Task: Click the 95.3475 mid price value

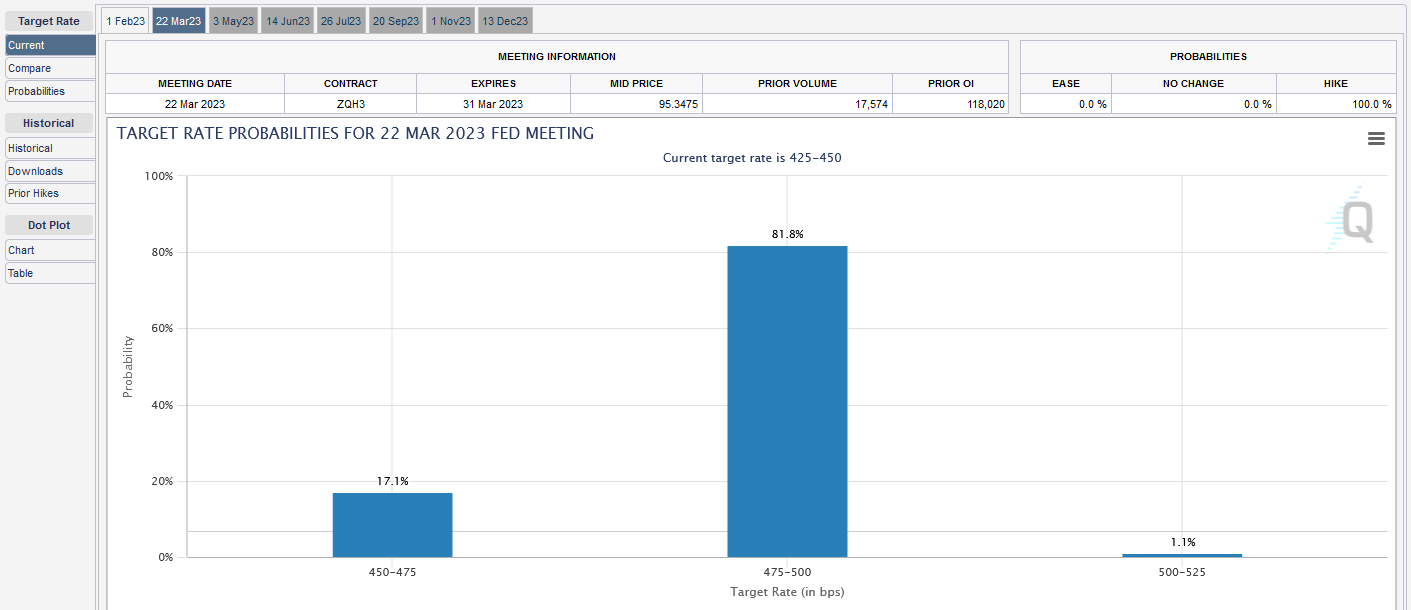Action: [680, 104]
